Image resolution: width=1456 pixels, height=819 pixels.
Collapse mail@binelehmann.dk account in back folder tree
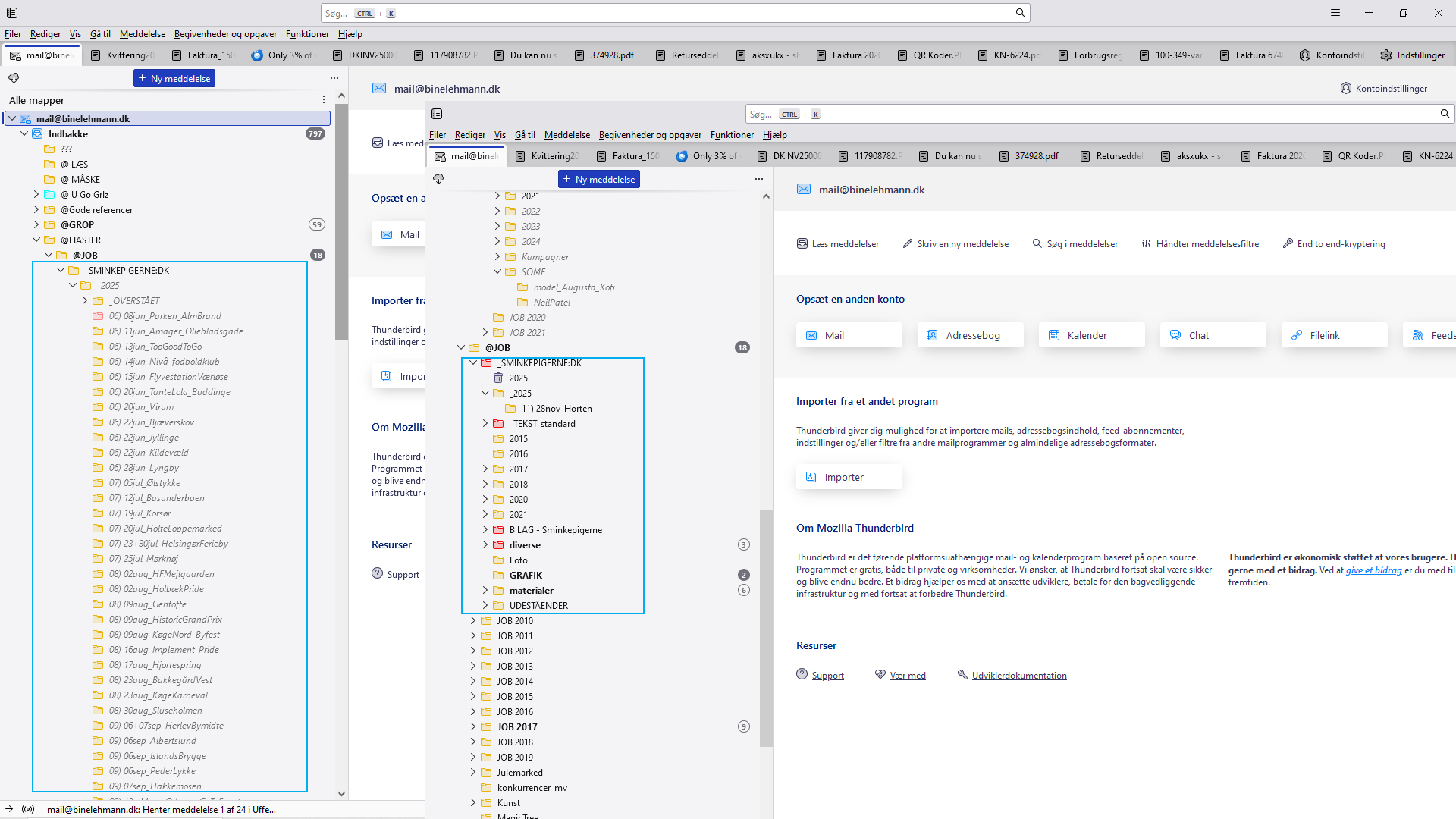[12, 118]
